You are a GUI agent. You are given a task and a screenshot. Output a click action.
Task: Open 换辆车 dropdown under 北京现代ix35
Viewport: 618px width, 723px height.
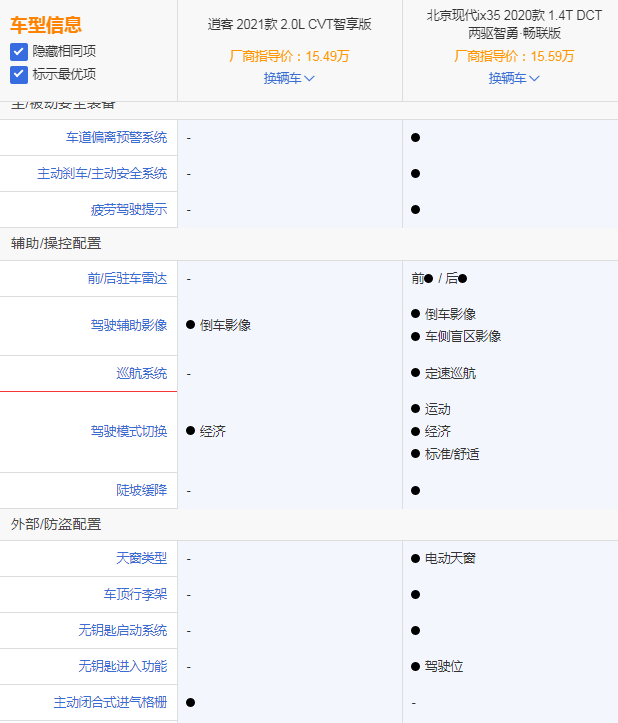(x=514, y=78)
